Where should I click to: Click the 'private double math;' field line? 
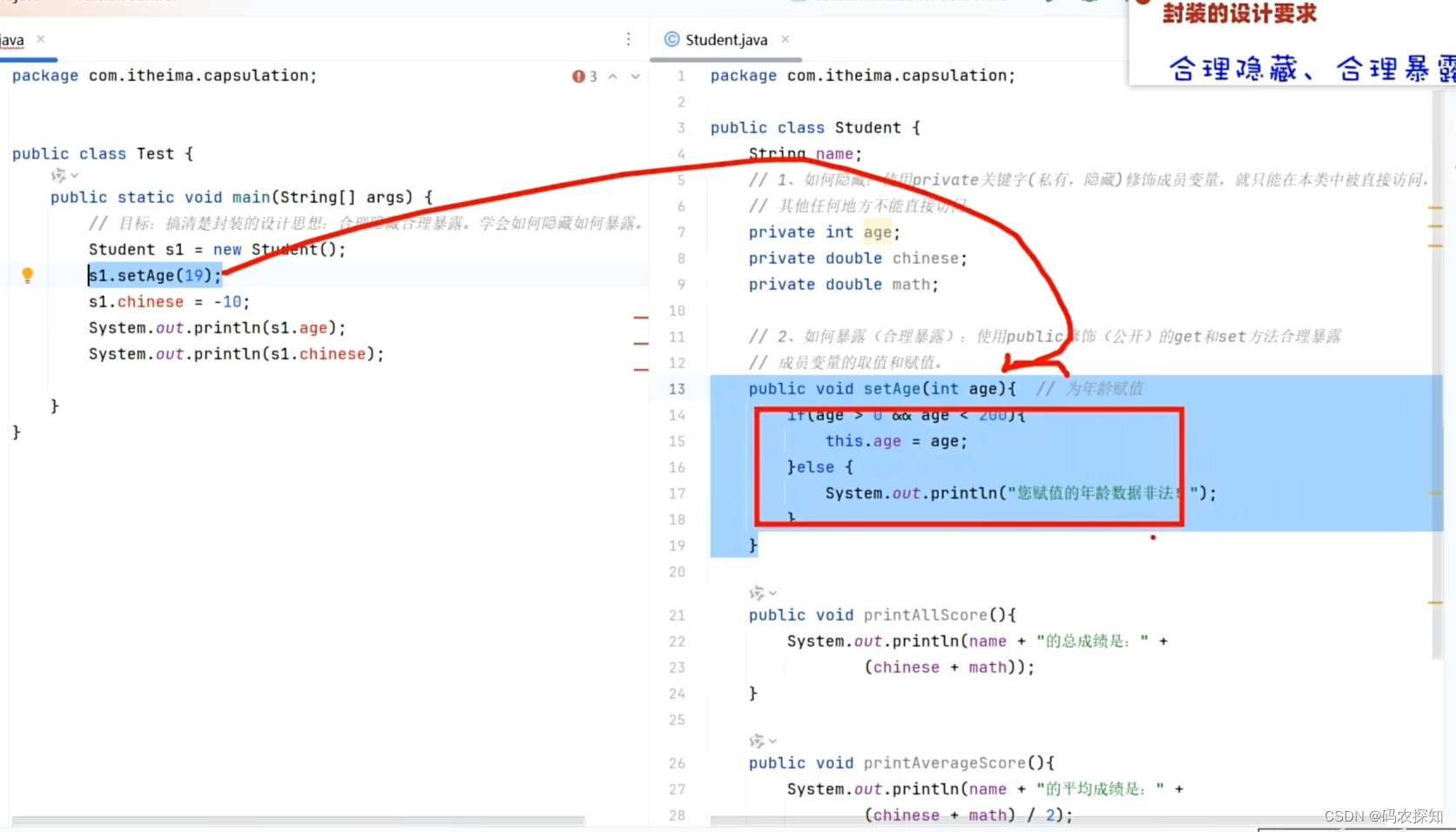tap(844, 285)
